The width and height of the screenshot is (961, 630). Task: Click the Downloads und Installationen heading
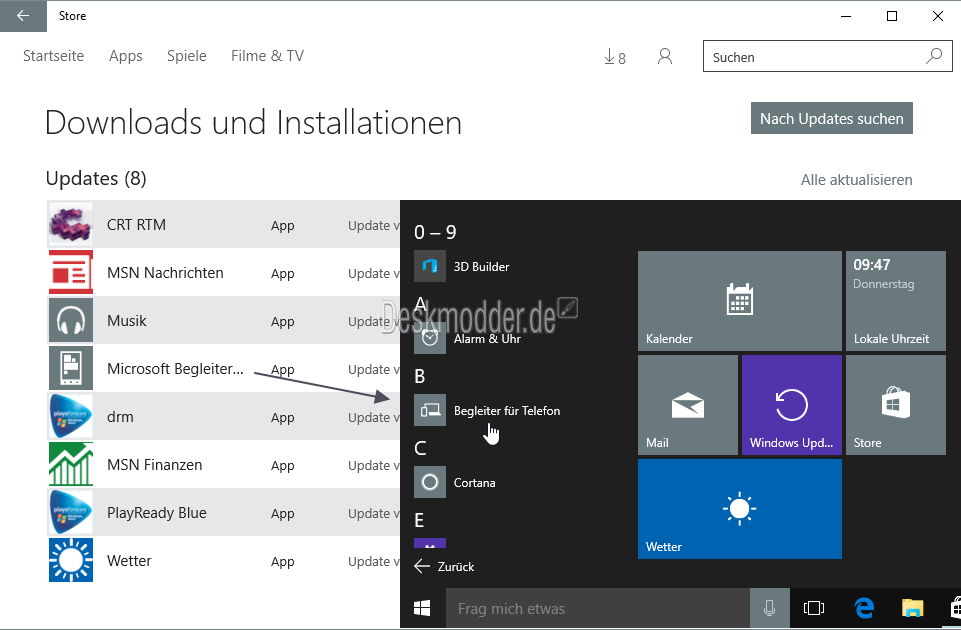tap(253, 121)
